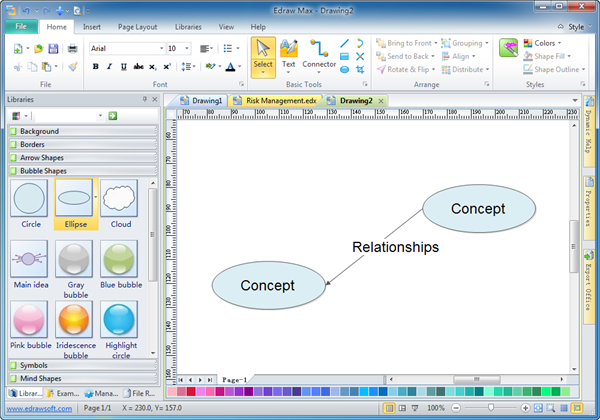600x420 pixels.
Task: Pick the Iridescence bubble shape
Action: point(76,327)
